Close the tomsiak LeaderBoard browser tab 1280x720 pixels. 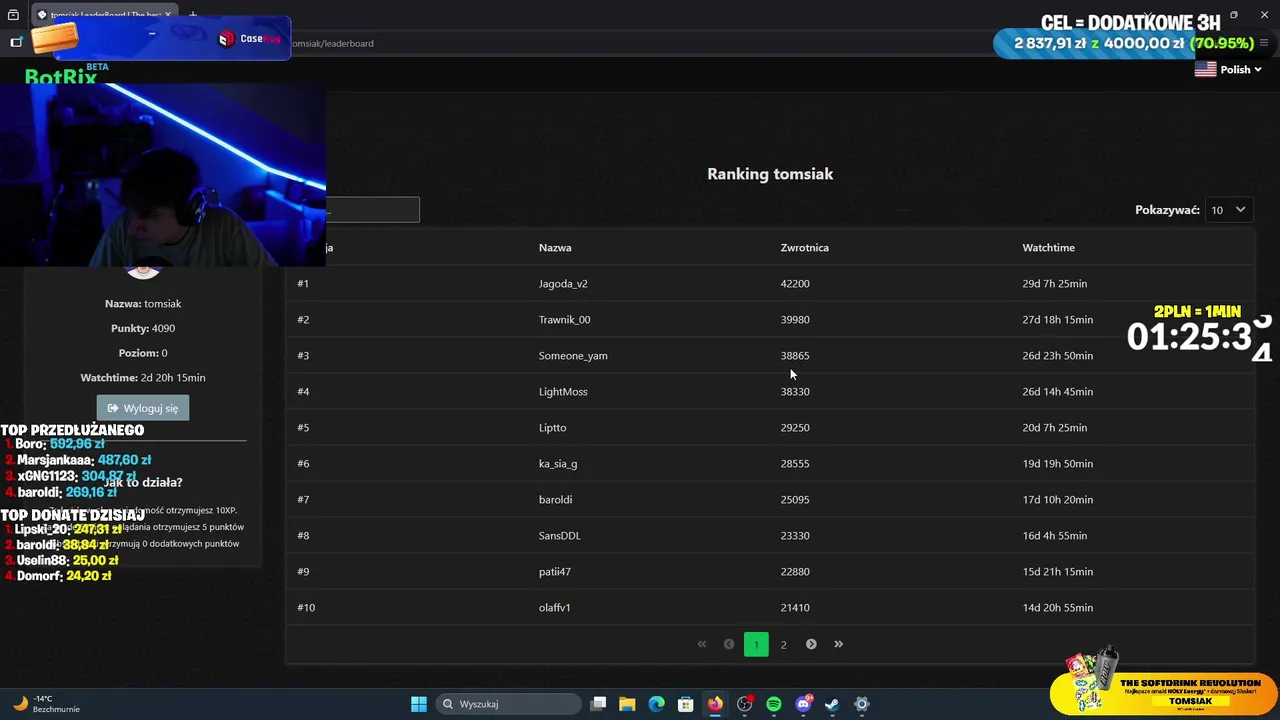(168, 15)
